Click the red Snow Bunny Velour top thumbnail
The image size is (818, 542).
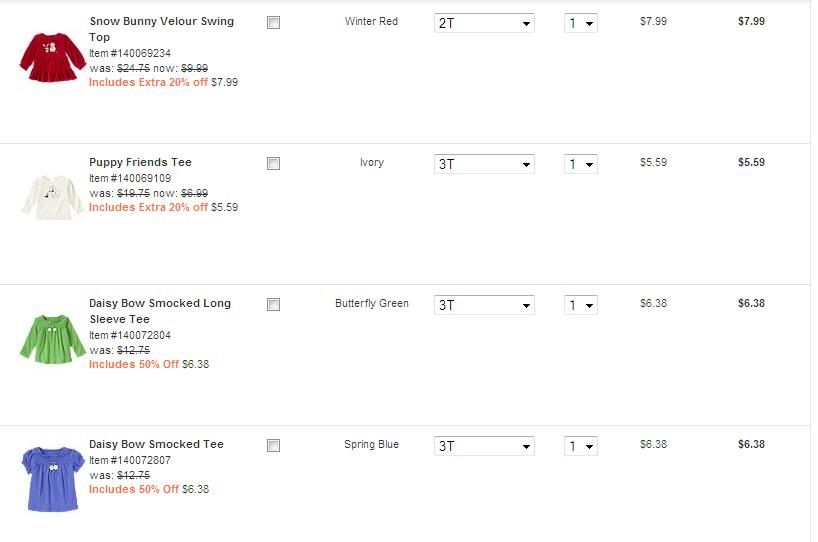tap(52, 56)
